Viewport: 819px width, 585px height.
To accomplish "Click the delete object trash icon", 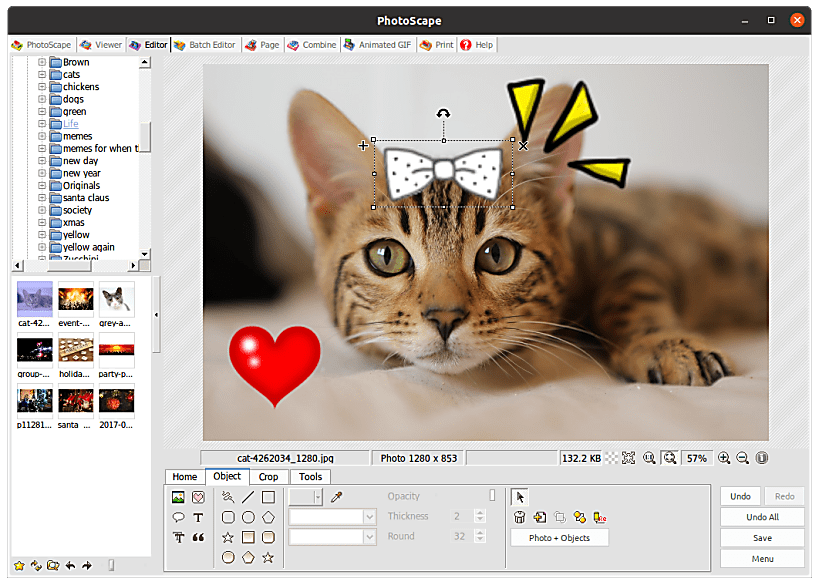I will click(x=520, y=517).
